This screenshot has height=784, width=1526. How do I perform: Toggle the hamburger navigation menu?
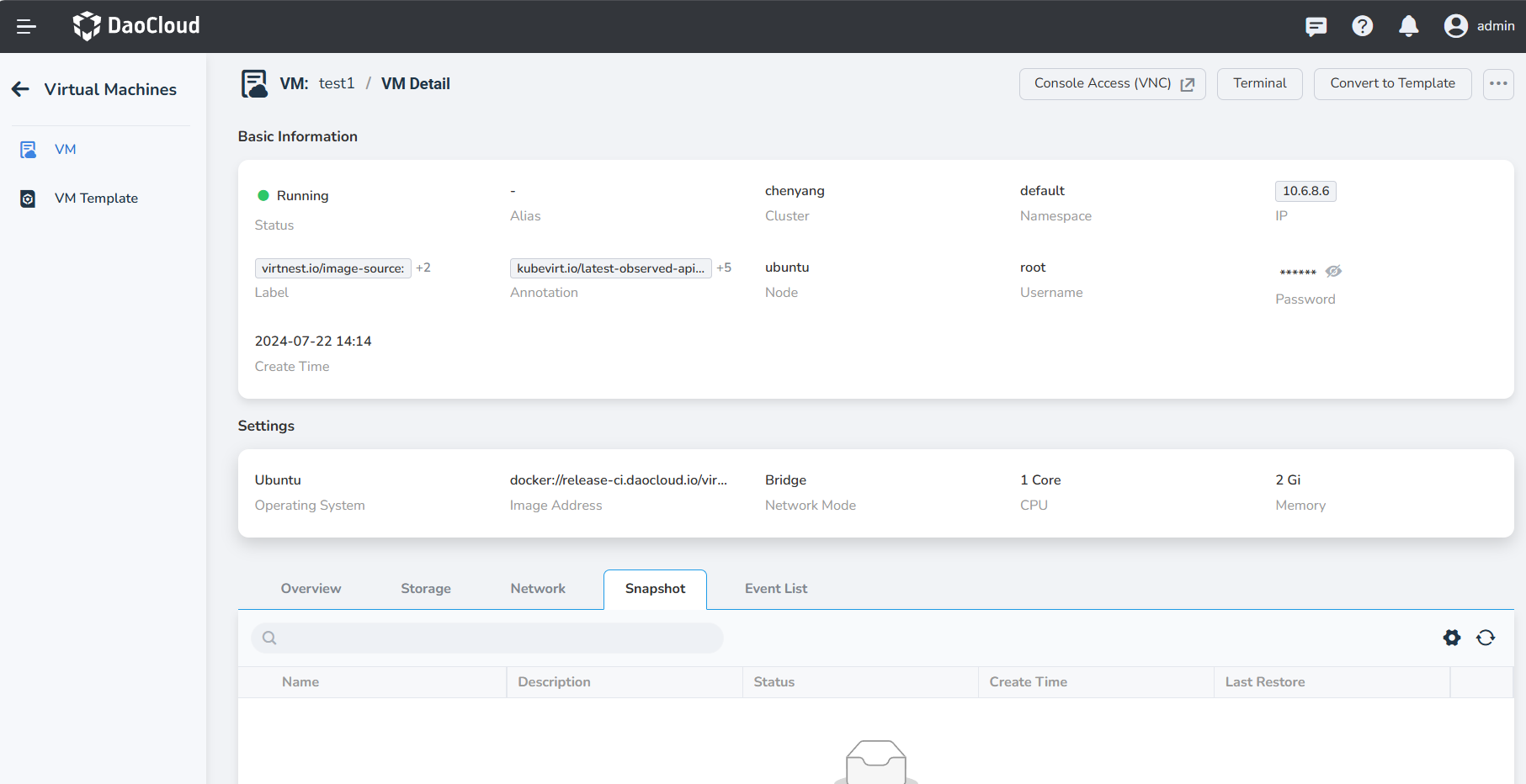pyautogui.click(x=26, y=27)
